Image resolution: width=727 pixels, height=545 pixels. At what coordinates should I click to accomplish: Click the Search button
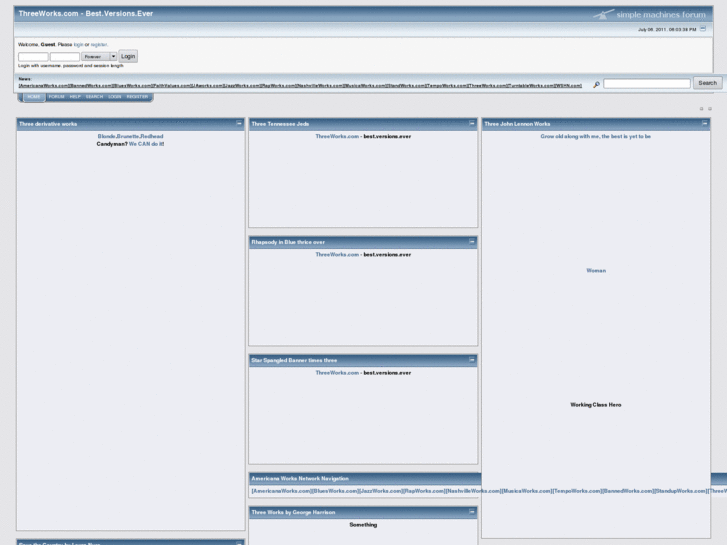708,83
